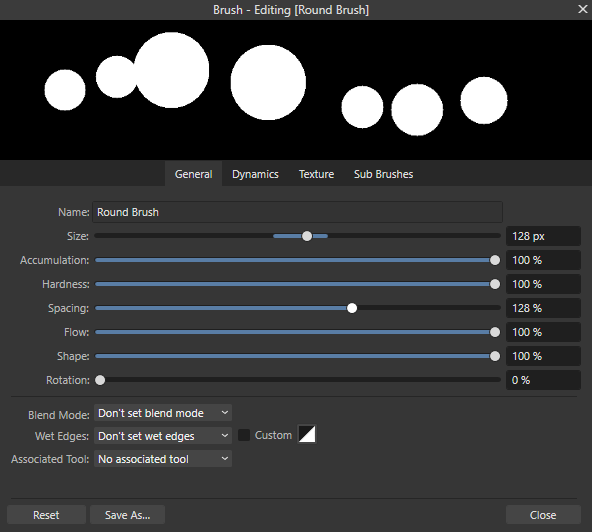Click the Size slider handle
The width and height of the screenshot is (592, 532).
307,236
